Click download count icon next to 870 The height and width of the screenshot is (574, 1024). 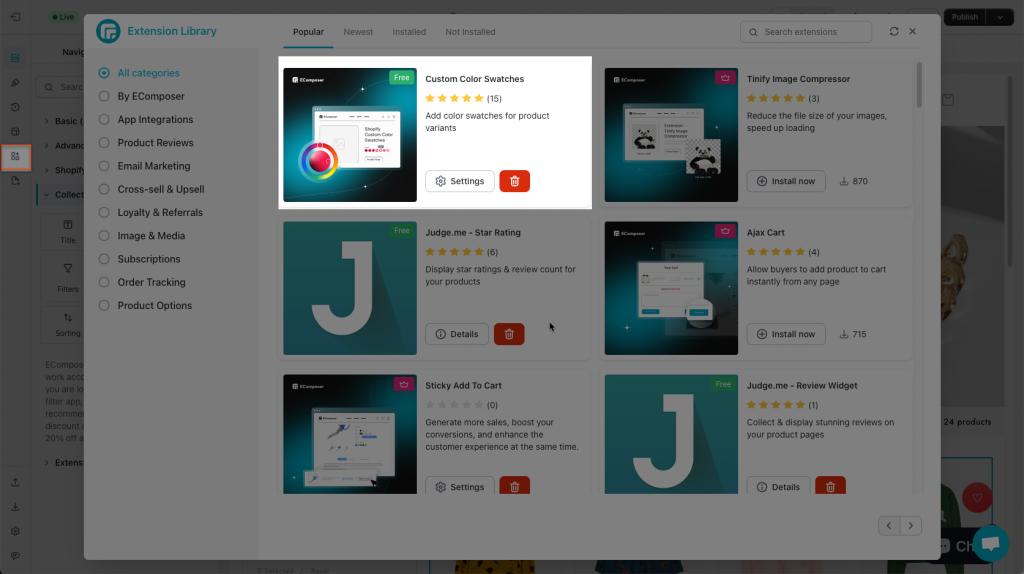[844, 181]
